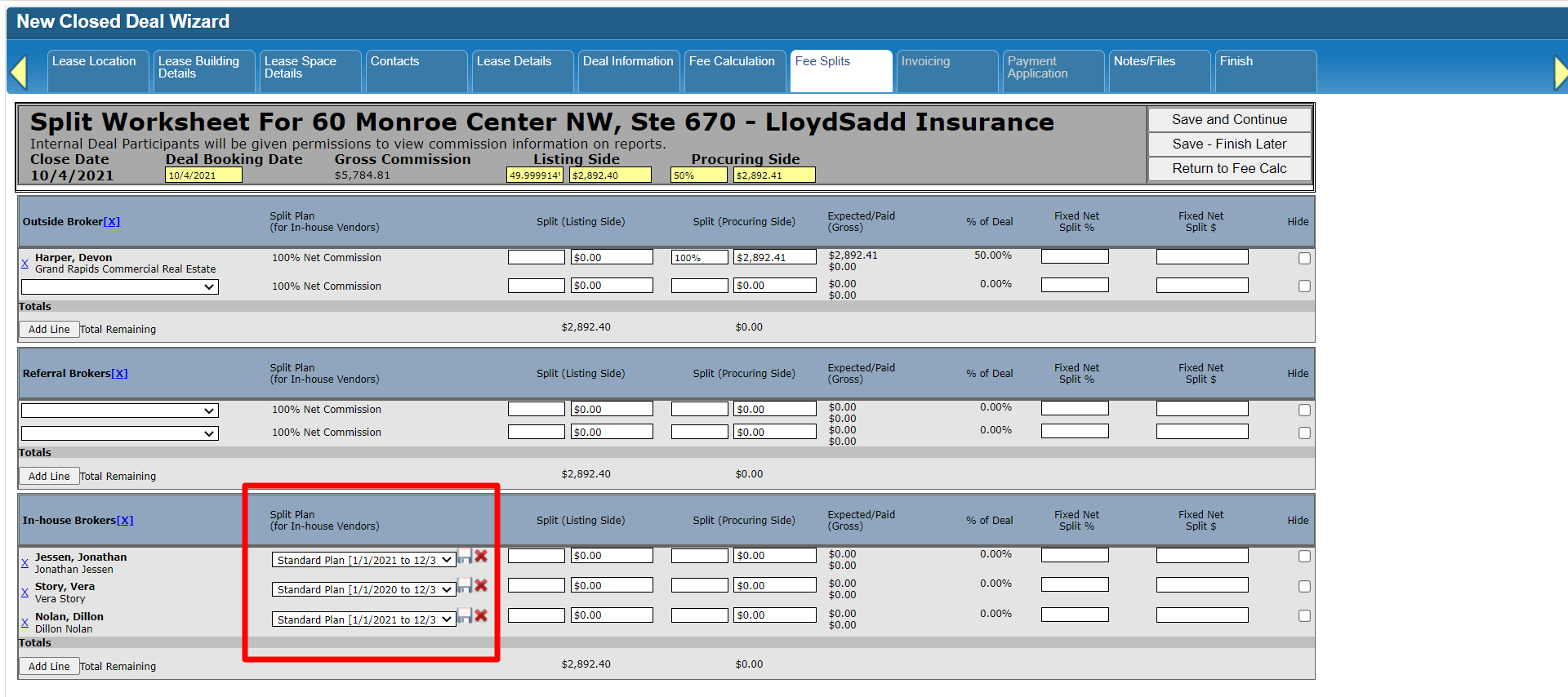This screenshot has height=697, width=1568.
Task: Go to the Invoicing tab
Action: point(925,62)
